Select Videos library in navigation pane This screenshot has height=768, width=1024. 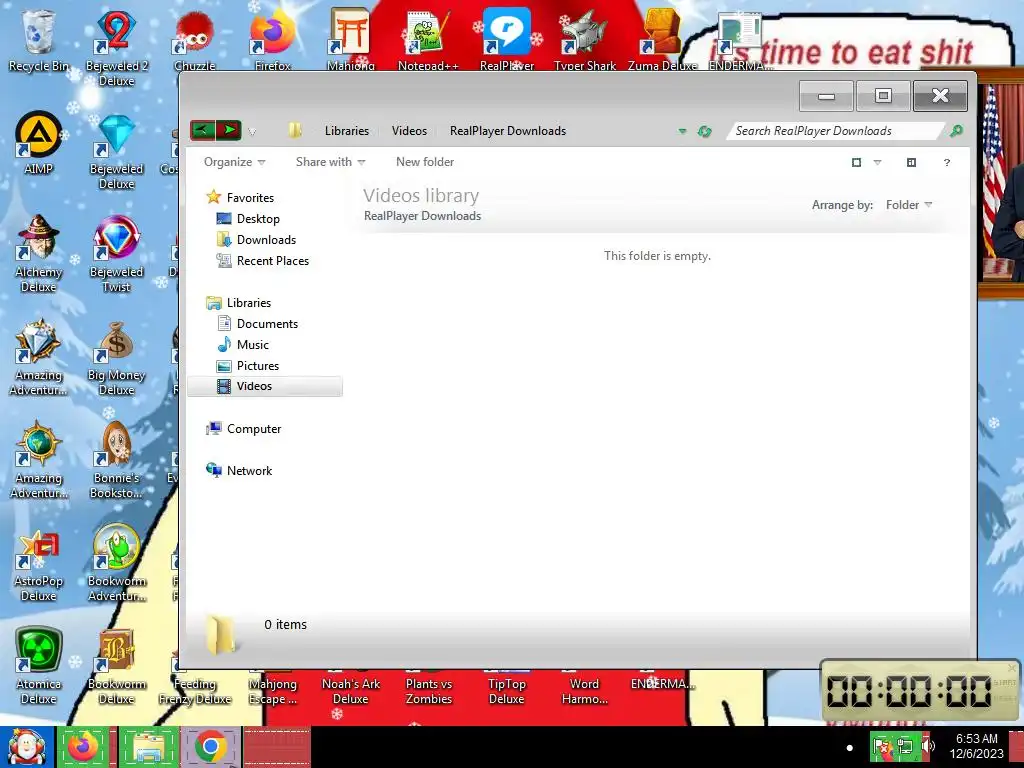coord(264,386)
